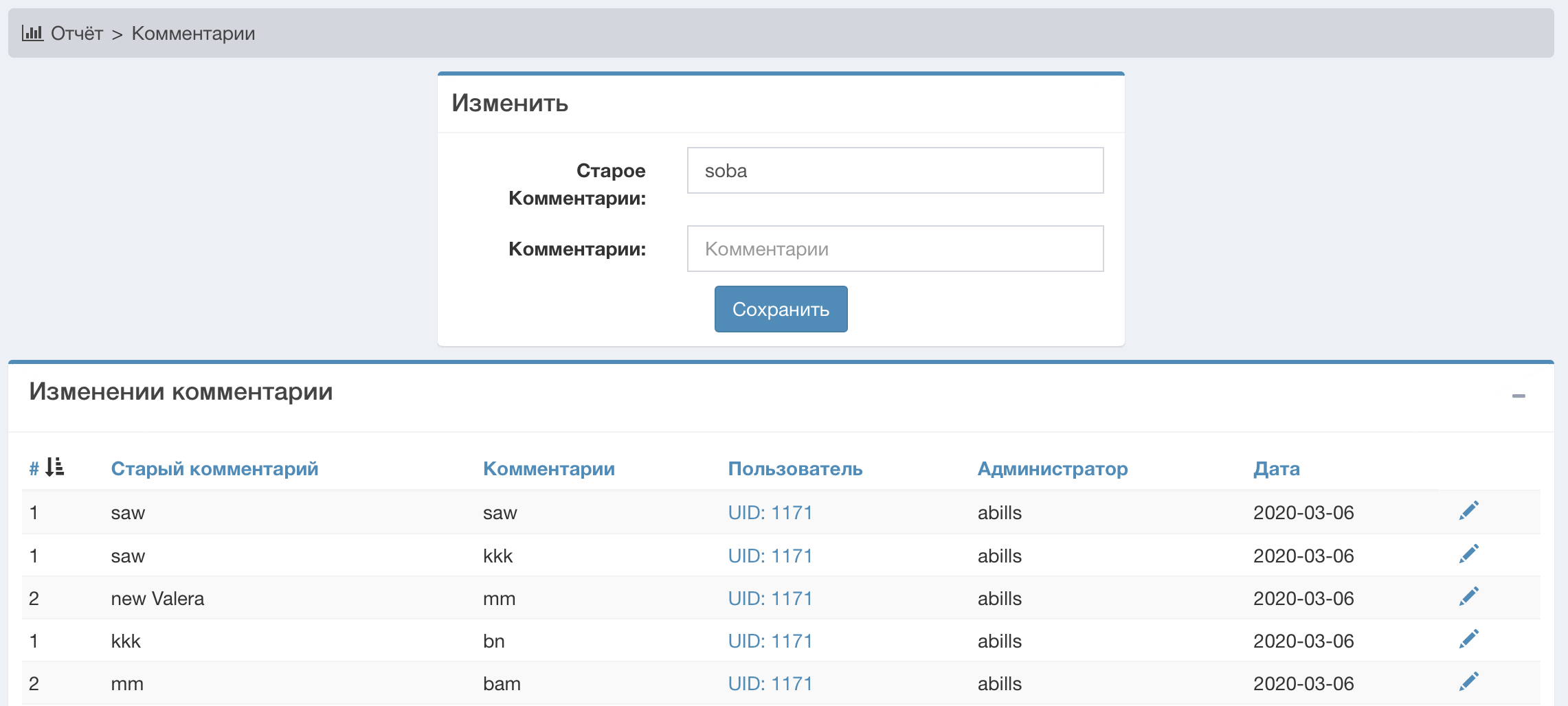The image size is (1568, 706).
Task: Click the # column header link
Action: click(x=34, y=469)
